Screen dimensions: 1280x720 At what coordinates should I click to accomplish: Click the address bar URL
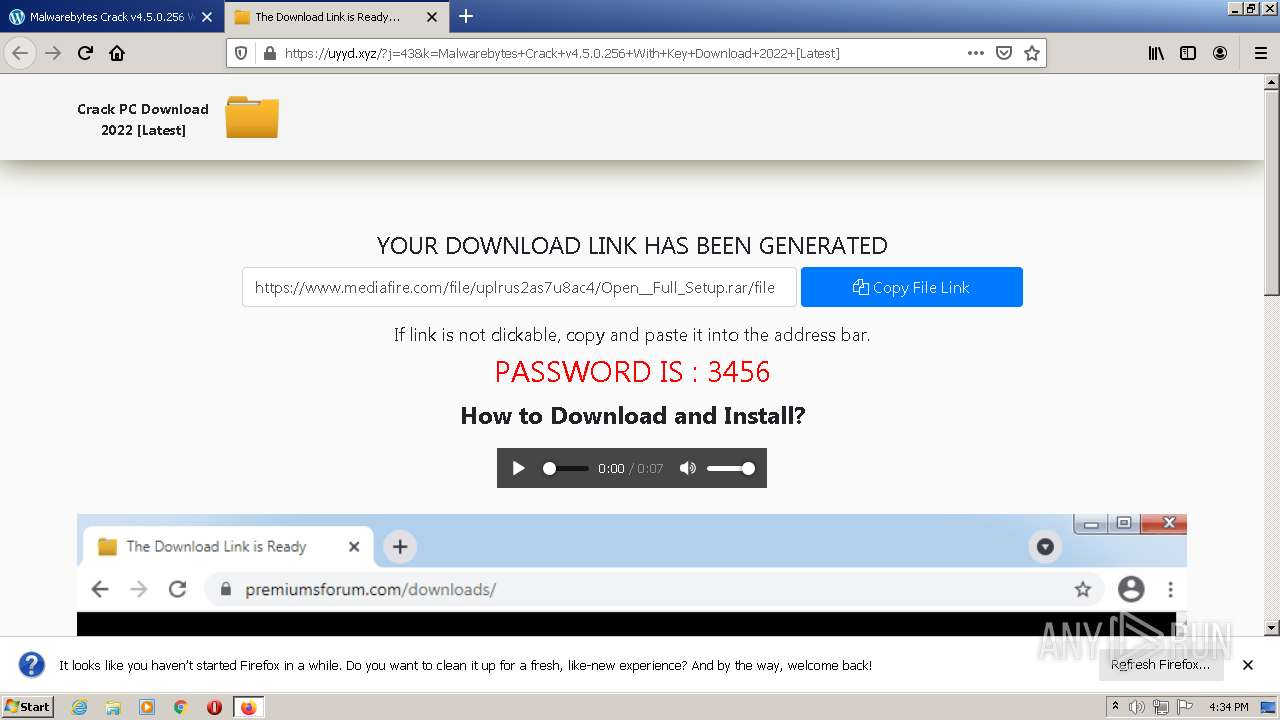click(561, 53)
